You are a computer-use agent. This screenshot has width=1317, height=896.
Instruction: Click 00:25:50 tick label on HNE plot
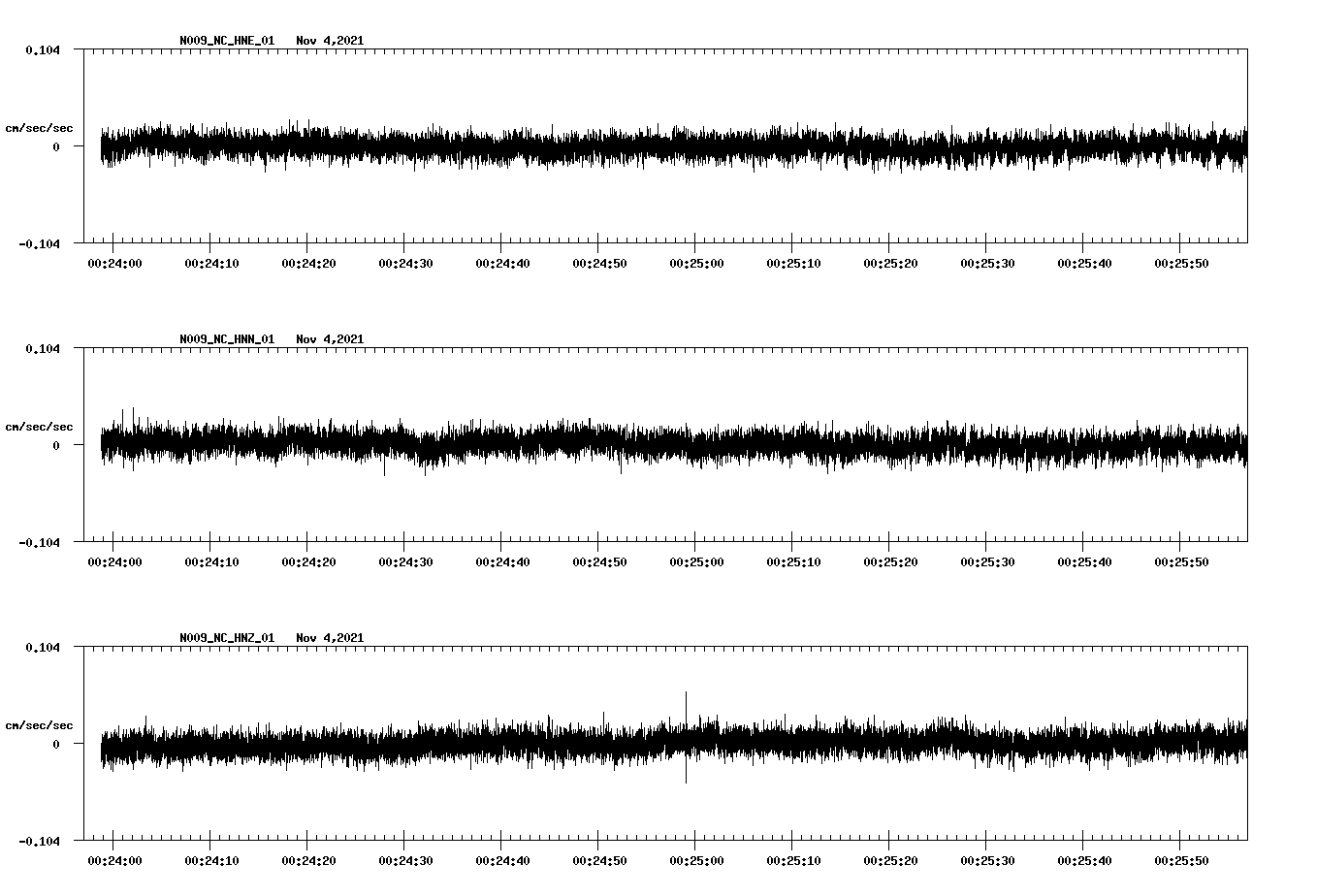(1181, 264)
